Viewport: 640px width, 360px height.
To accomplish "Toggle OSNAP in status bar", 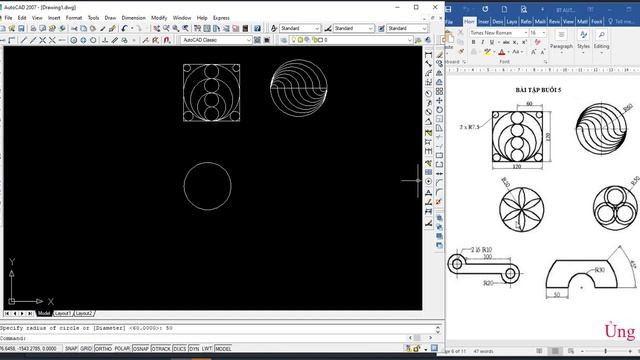I will tap(141, 349).
